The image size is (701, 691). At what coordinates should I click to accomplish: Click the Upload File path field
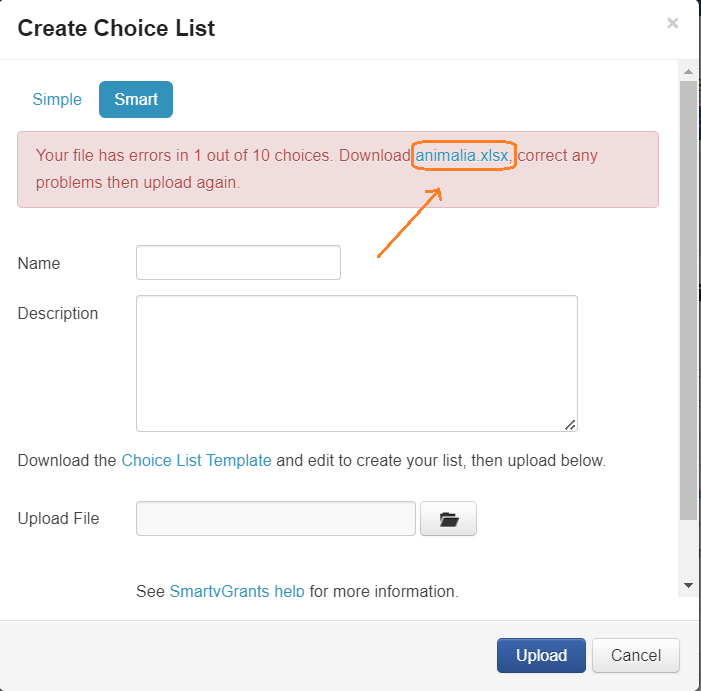coord(275,519)
